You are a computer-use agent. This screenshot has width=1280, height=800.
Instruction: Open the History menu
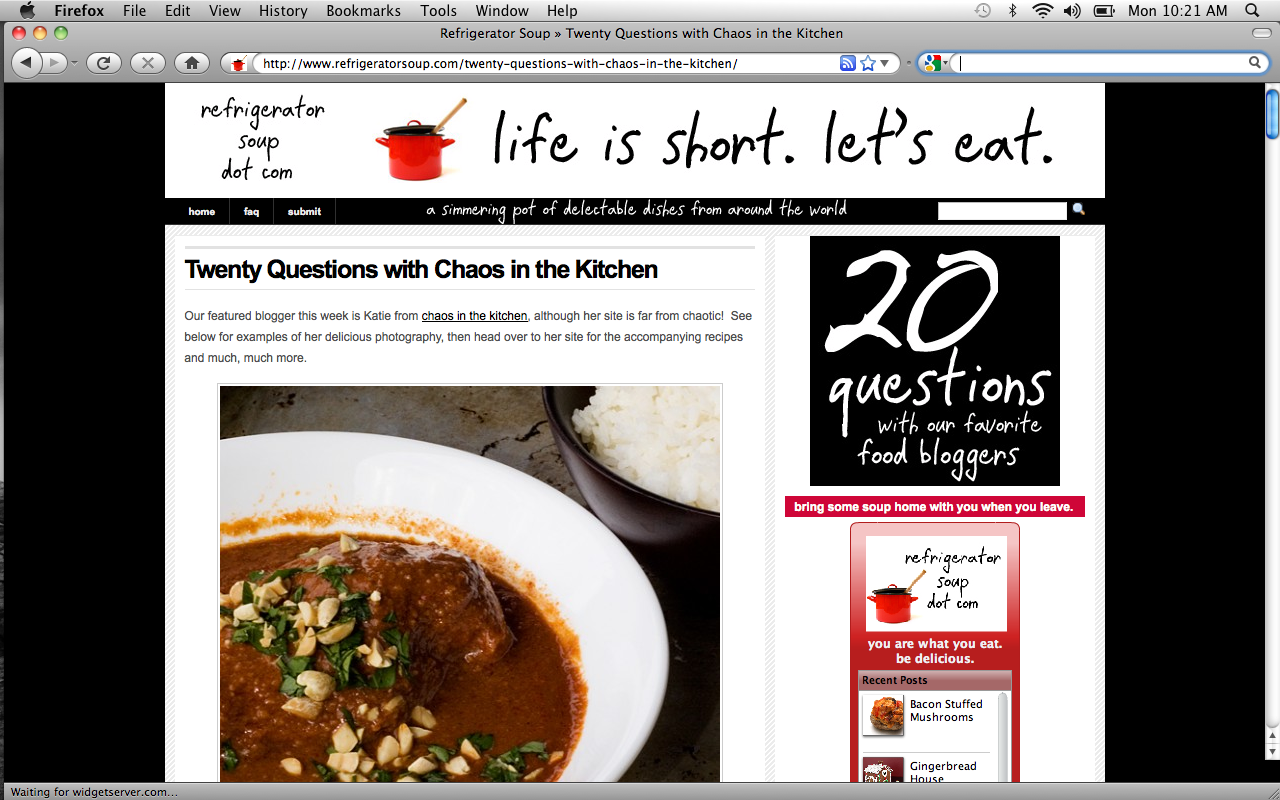(283, 11)
